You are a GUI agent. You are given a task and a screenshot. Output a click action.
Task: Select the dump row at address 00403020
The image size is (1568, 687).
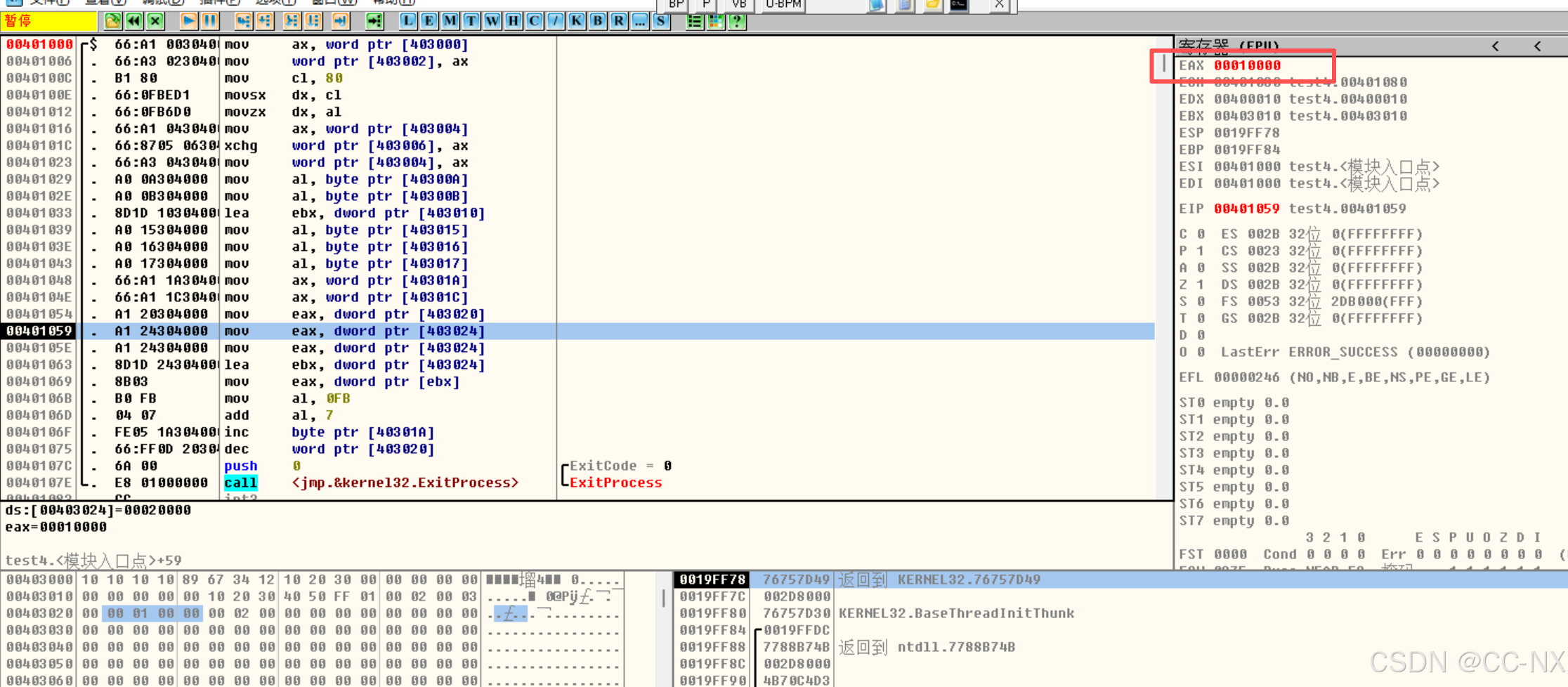312,613
